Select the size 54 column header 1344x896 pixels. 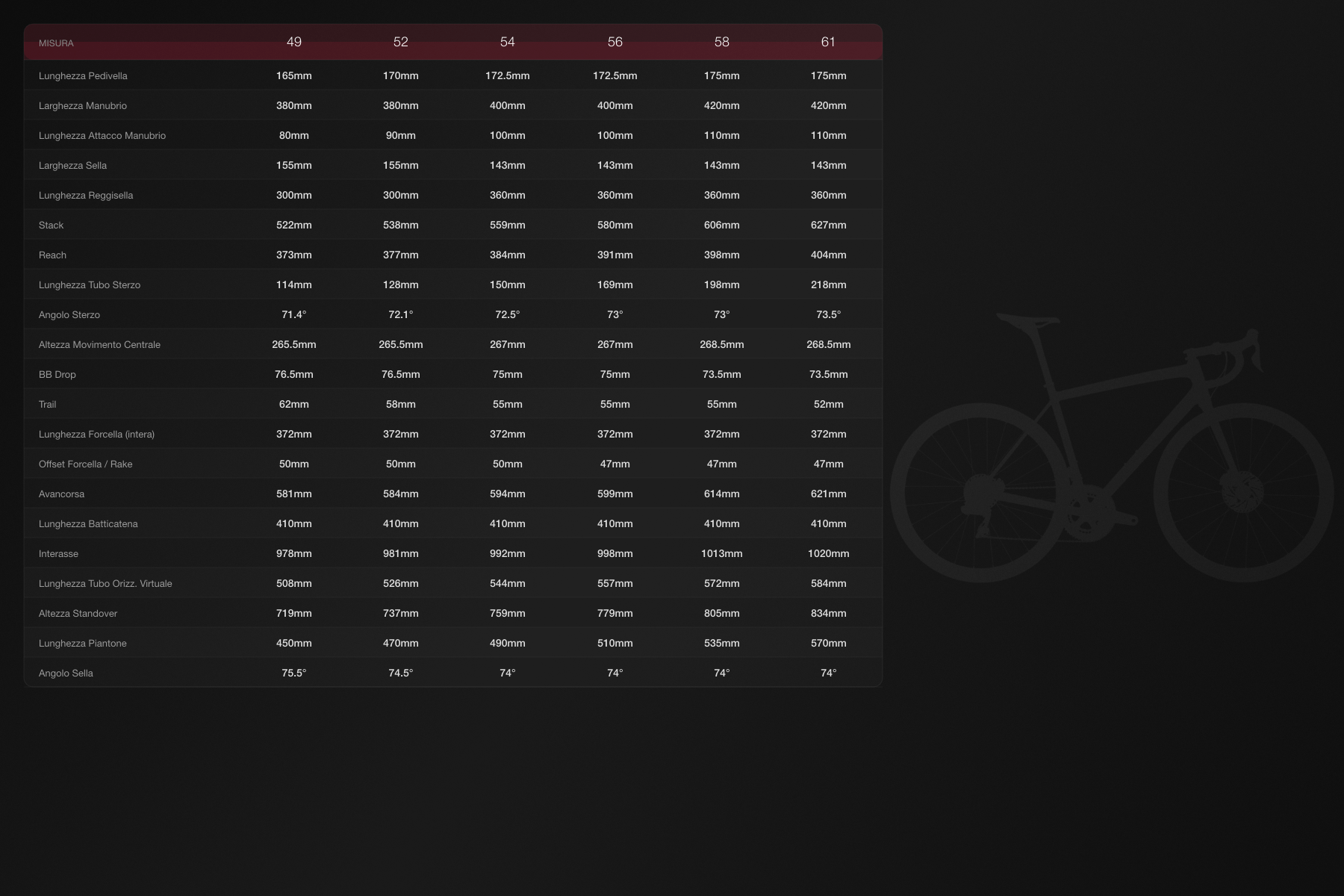click(508, 43)
